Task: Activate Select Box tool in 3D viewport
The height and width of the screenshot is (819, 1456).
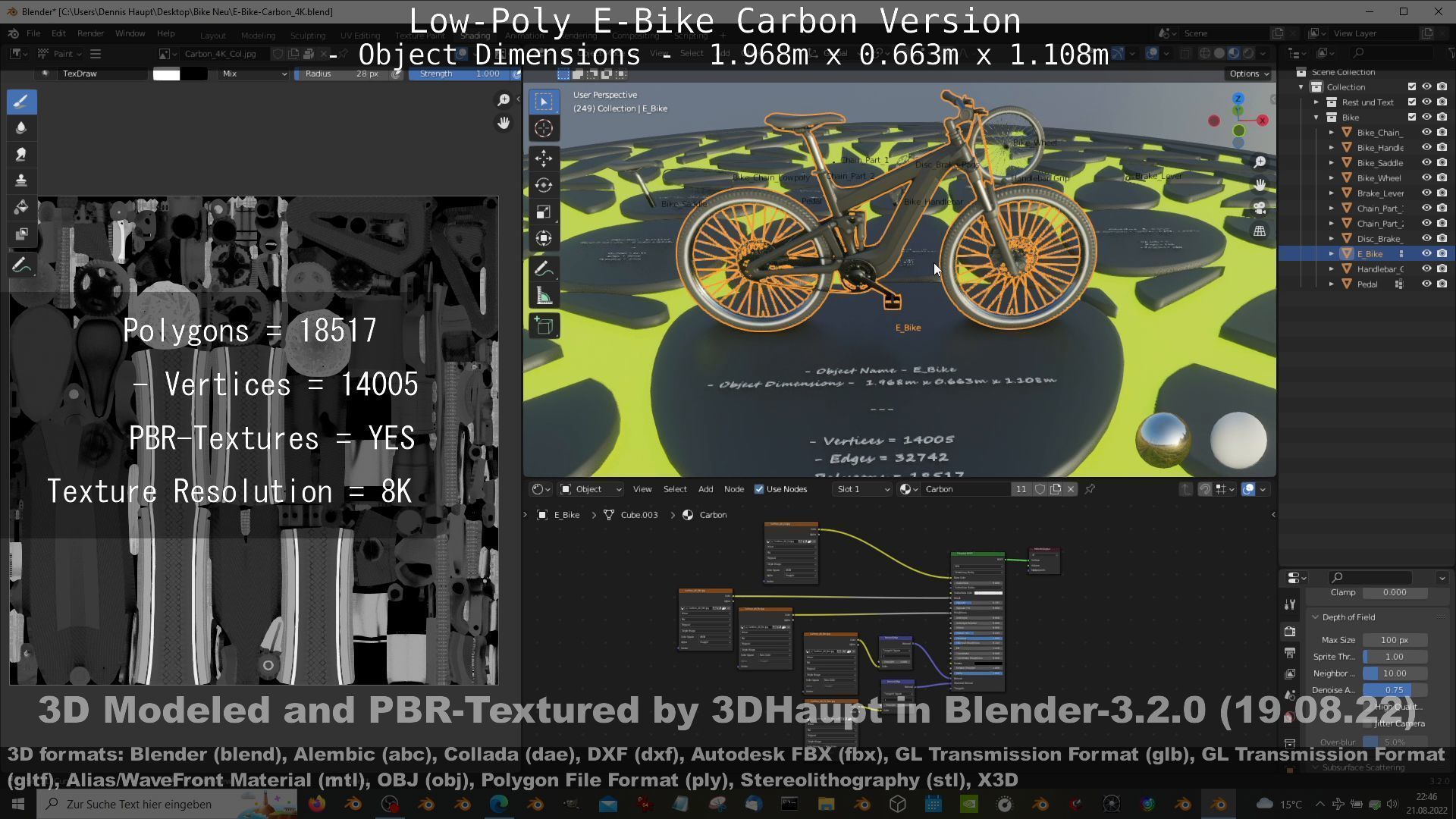Action: (544, 101)
